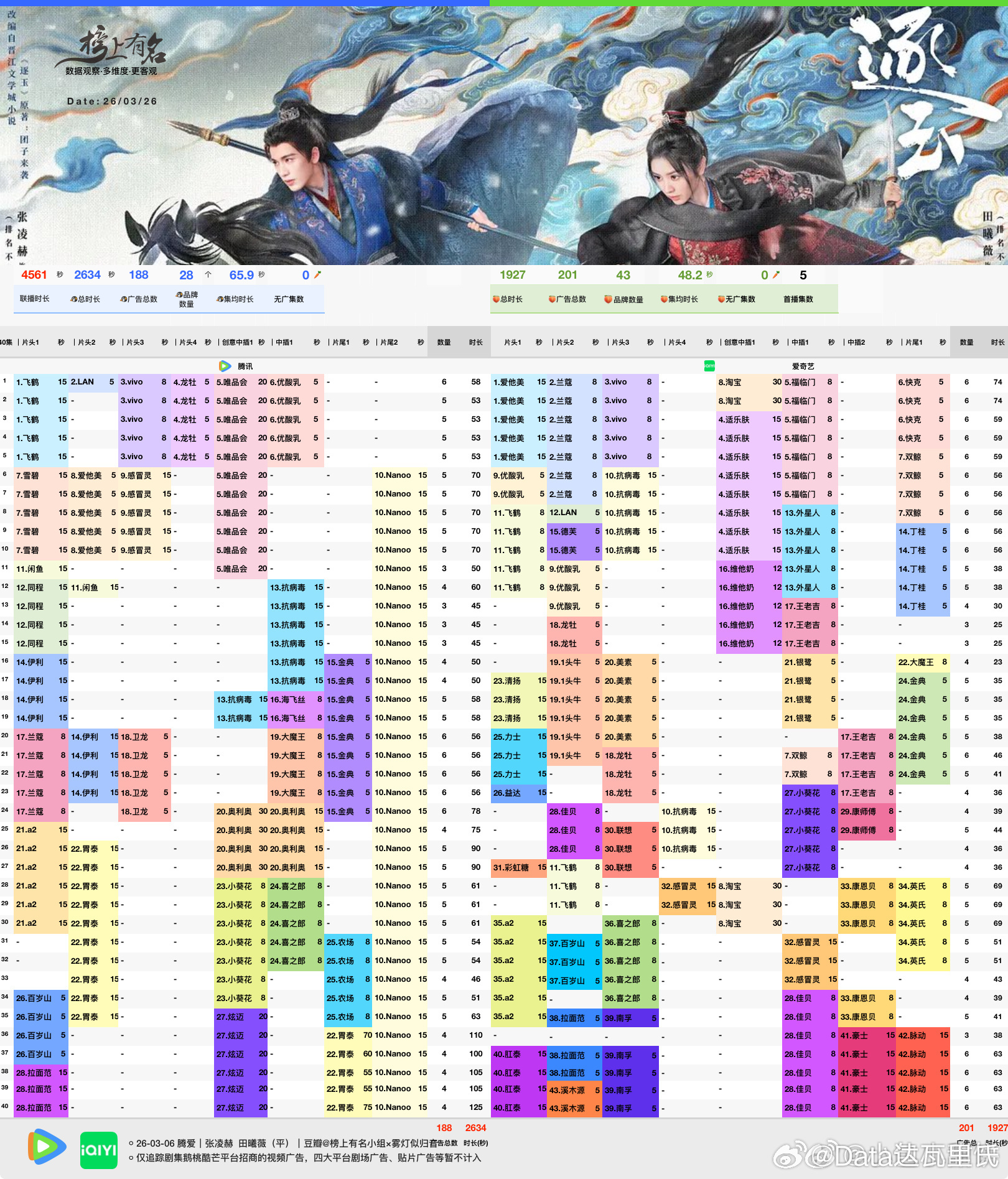The height and width of the screenshot is (1179, 1008).
Task: Click the icon before Tencent's 总时长 label
Action: point(73,299)
